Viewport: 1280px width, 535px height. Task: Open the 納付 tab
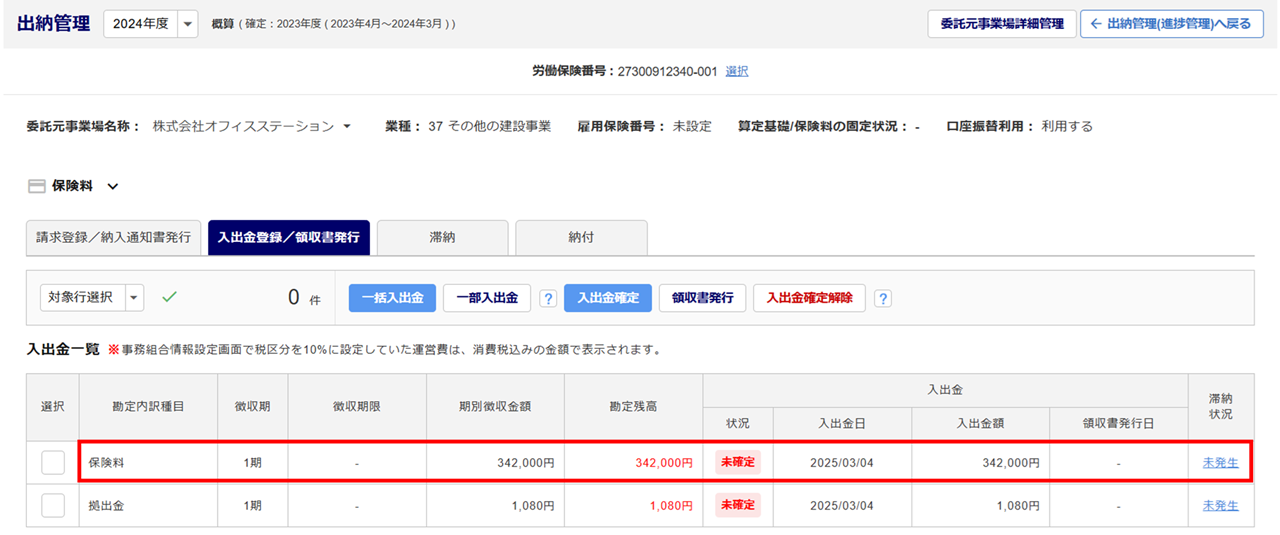[x=581, y=238]
